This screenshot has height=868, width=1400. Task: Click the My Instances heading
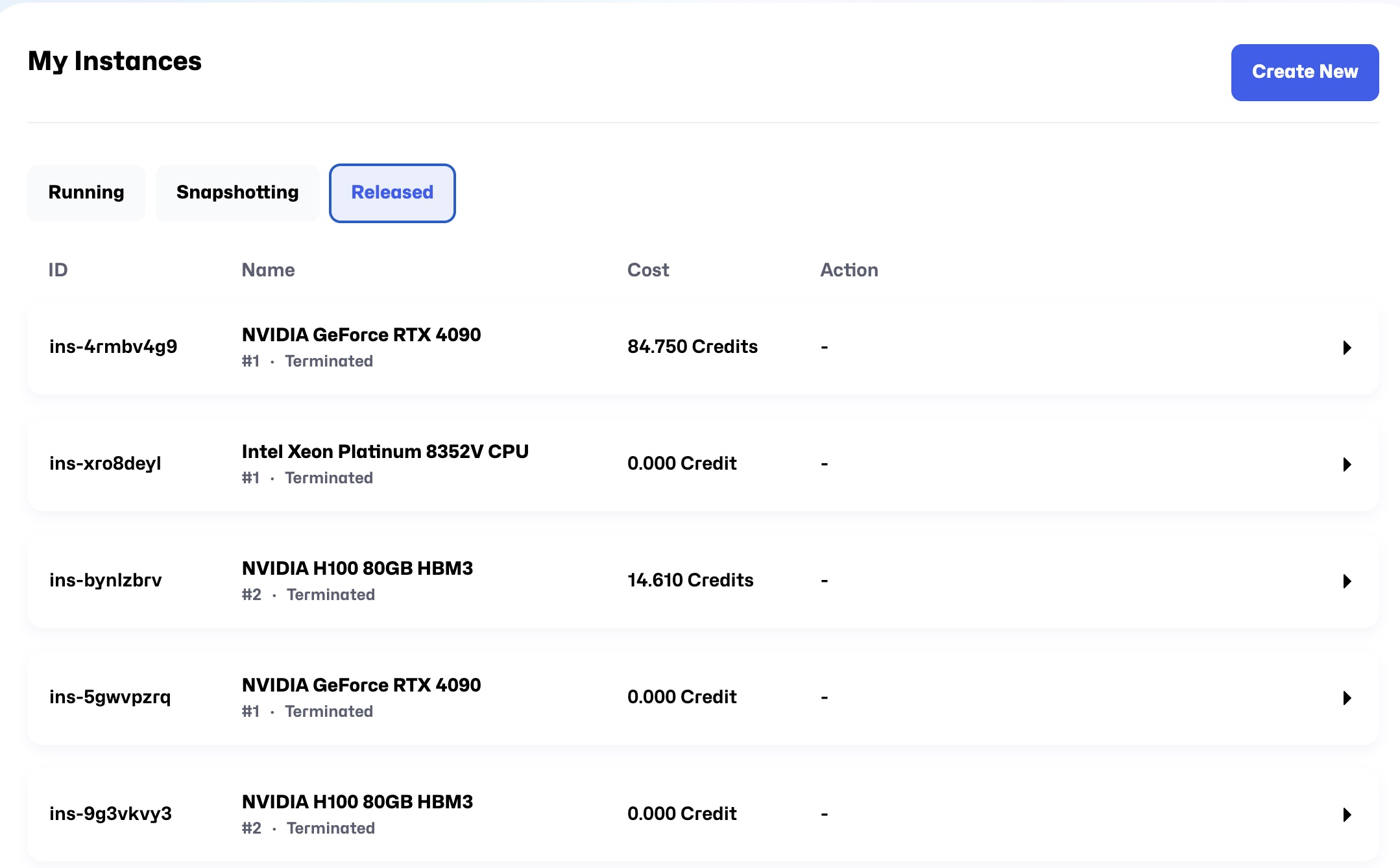[x=115, y=61]
